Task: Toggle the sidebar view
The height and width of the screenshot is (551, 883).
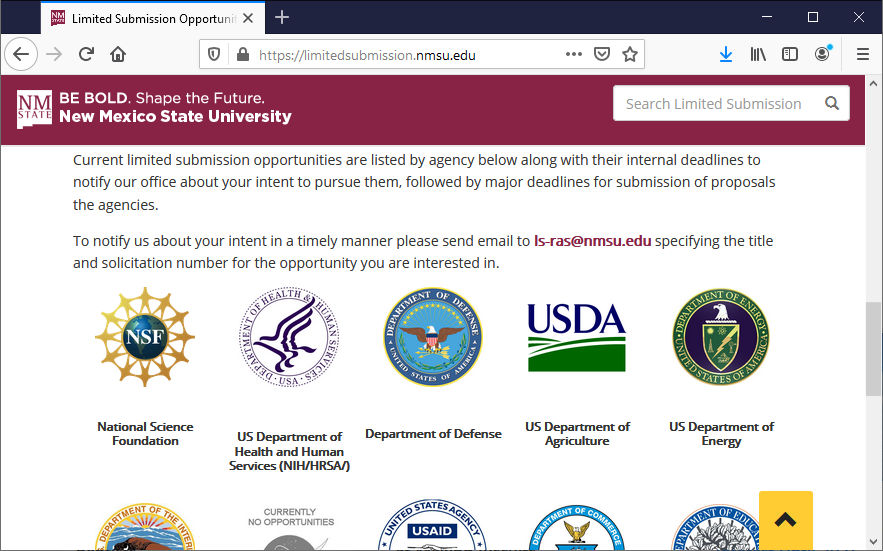Action: coord(790,54)
